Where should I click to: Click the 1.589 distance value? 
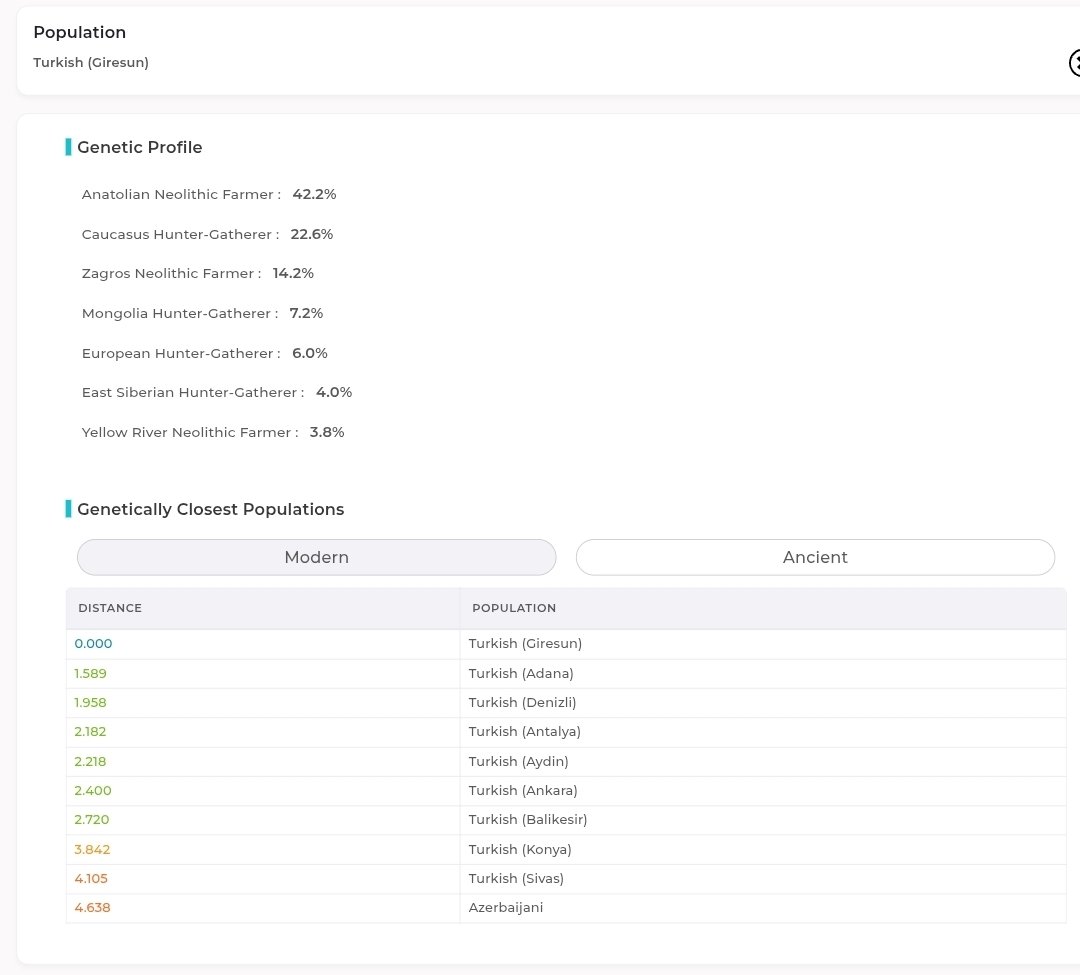pos(90,673)
